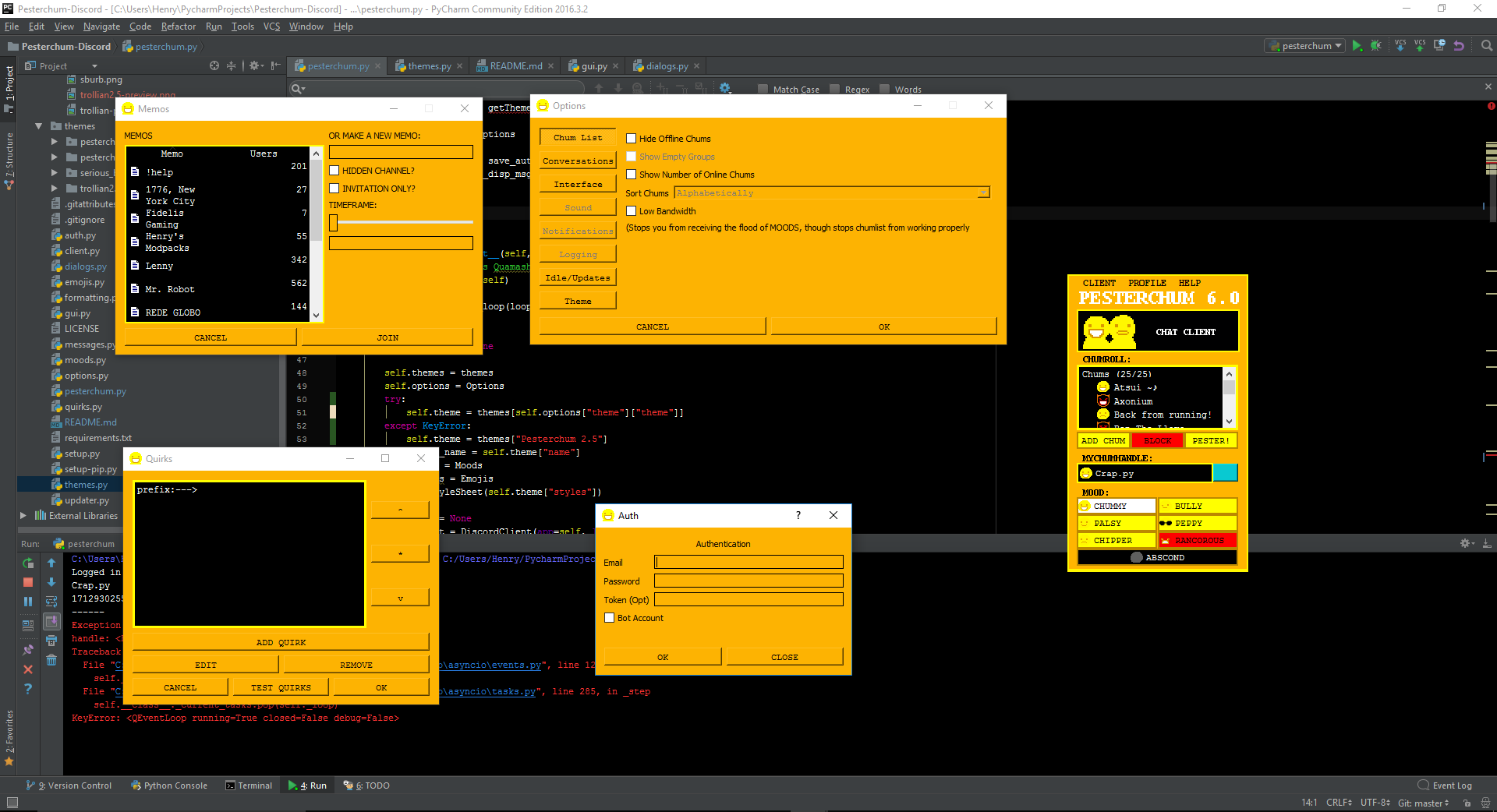
Task: Toggle Match Case in find bar
Action: coord(763,89)
